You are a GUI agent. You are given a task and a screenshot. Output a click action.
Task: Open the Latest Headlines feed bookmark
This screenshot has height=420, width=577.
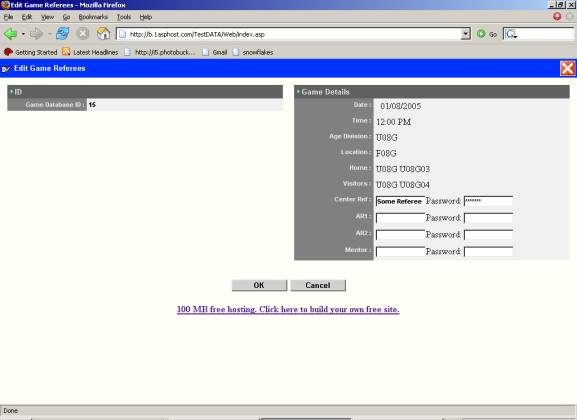(90, 52)
